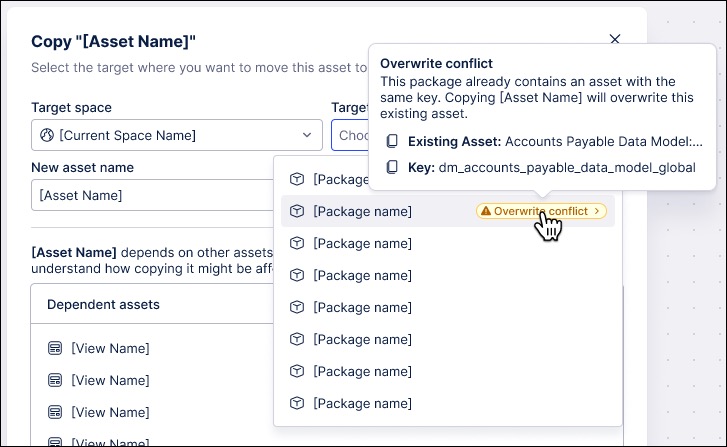
Task: Open the Target package selector field
Action: [349, 135]
